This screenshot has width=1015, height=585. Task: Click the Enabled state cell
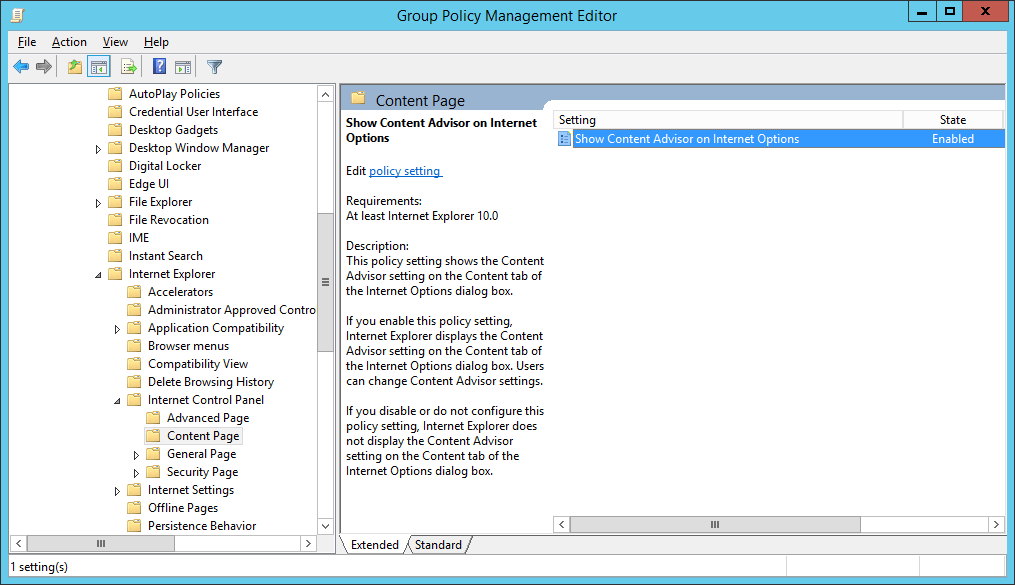pos(953,138)
